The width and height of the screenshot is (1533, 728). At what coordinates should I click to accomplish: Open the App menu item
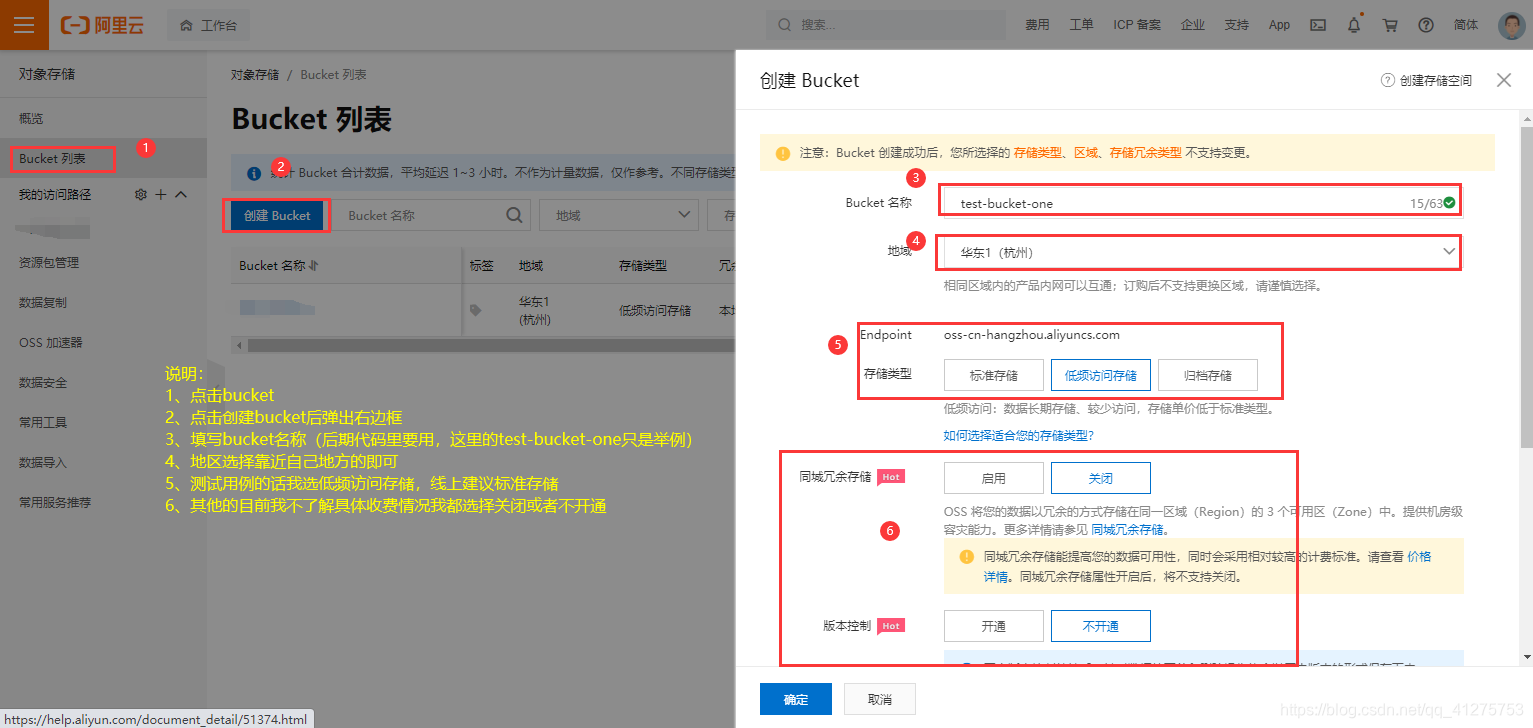(1279, 25)
